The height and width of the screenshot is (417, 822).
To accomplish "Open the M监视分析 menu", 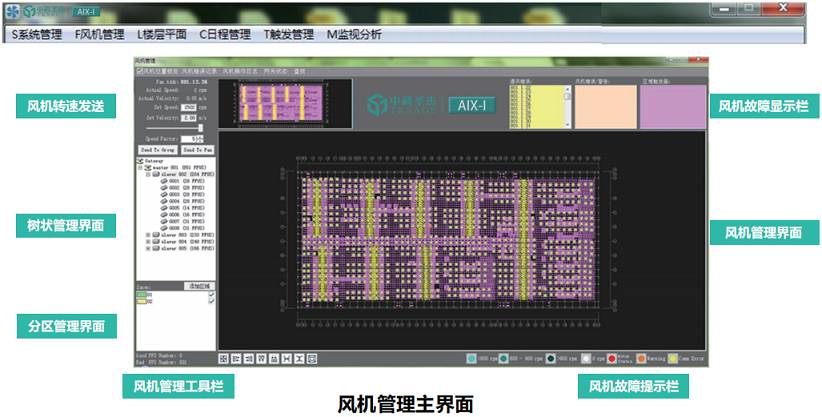I will pos(354,34).
